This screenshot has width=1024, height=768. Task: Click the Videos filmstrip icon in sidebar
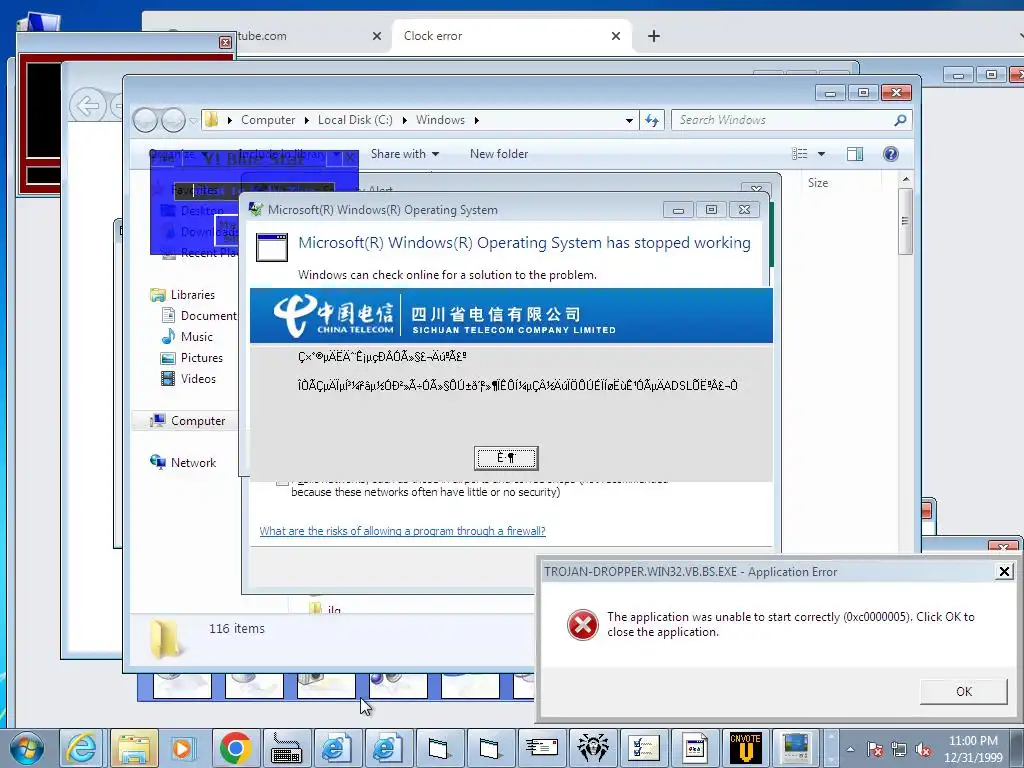(168, 378)
